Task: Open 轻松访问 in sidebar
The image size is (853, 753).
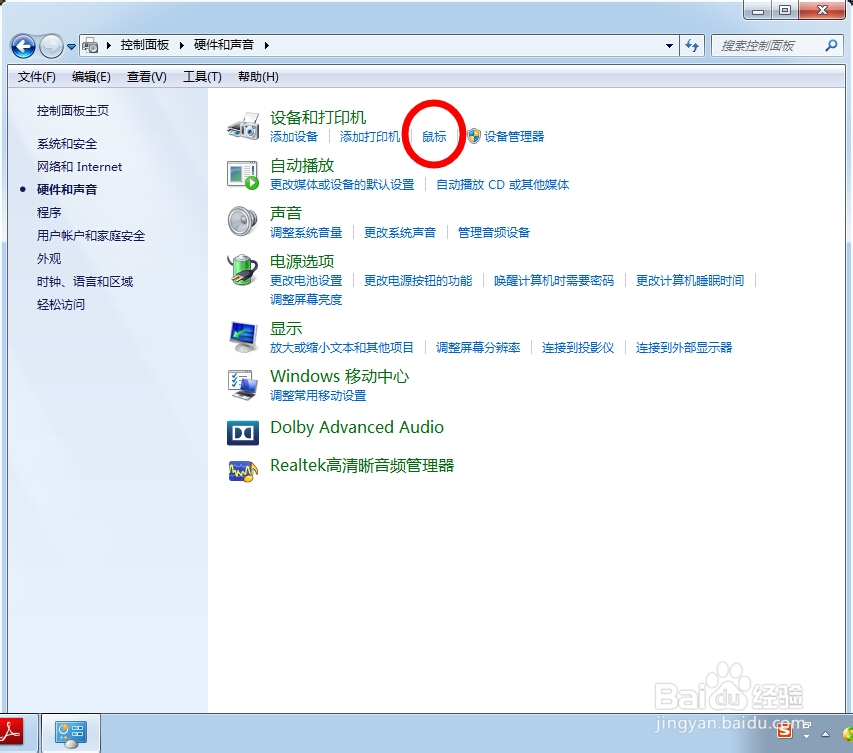Action: point(61,304)
